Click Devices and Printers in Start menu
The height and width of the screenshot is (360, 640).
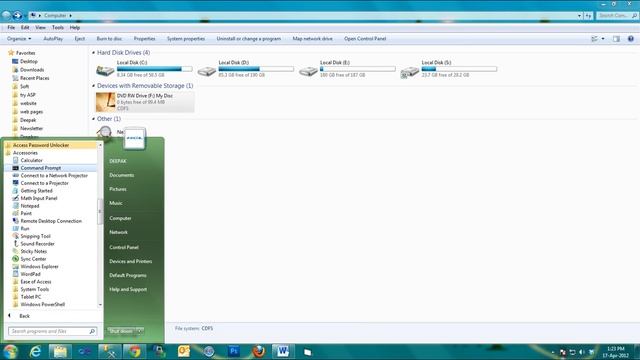pos(131,261)
